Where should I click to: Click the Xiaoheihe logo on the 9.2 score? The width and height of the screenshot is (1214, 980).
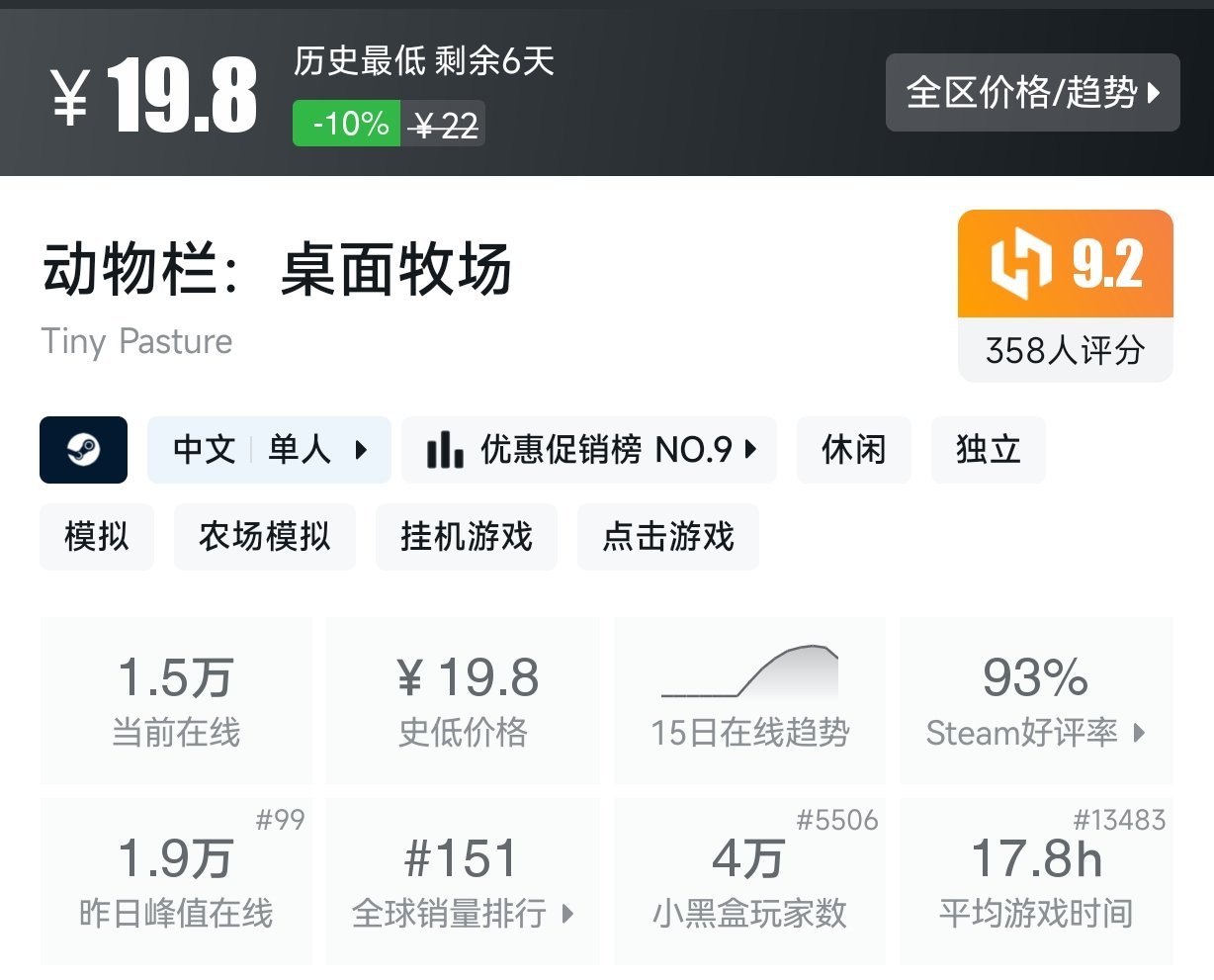[1020, 264]
